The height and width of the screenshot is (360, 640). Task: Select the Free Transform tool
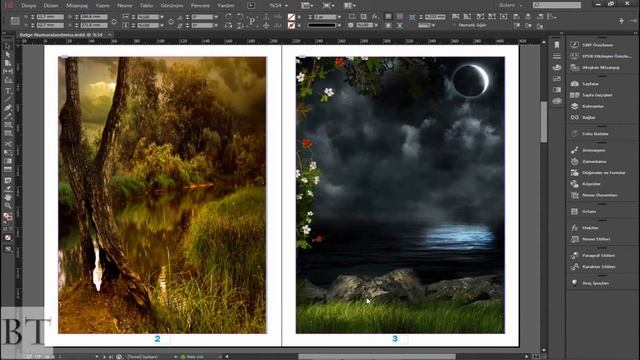(x=8, y=153)
